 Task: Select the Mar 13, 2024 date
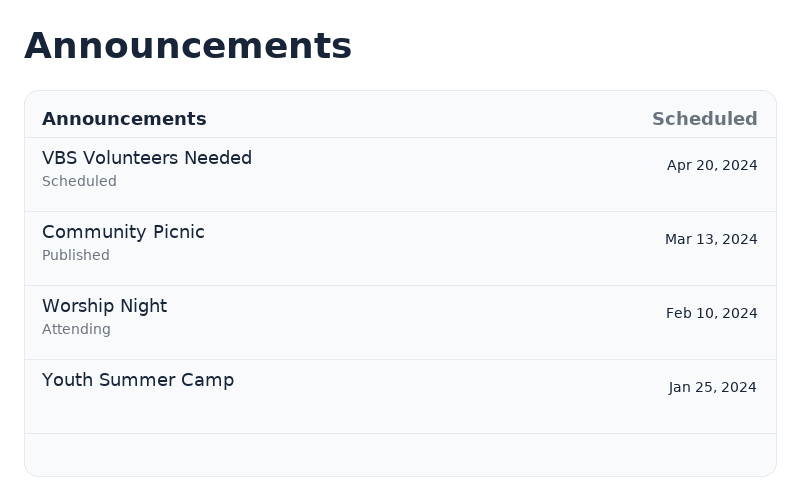(711, 239)
